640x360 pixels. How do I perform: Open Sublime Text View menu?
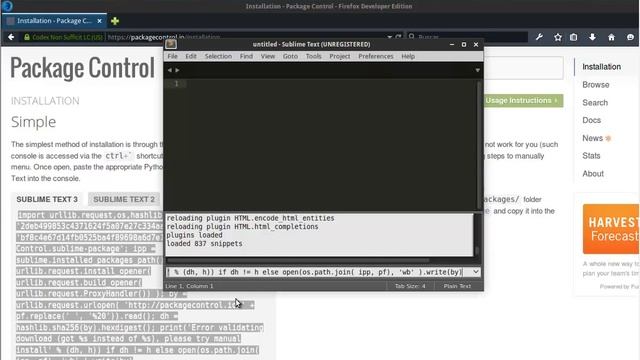click(268, 56)
